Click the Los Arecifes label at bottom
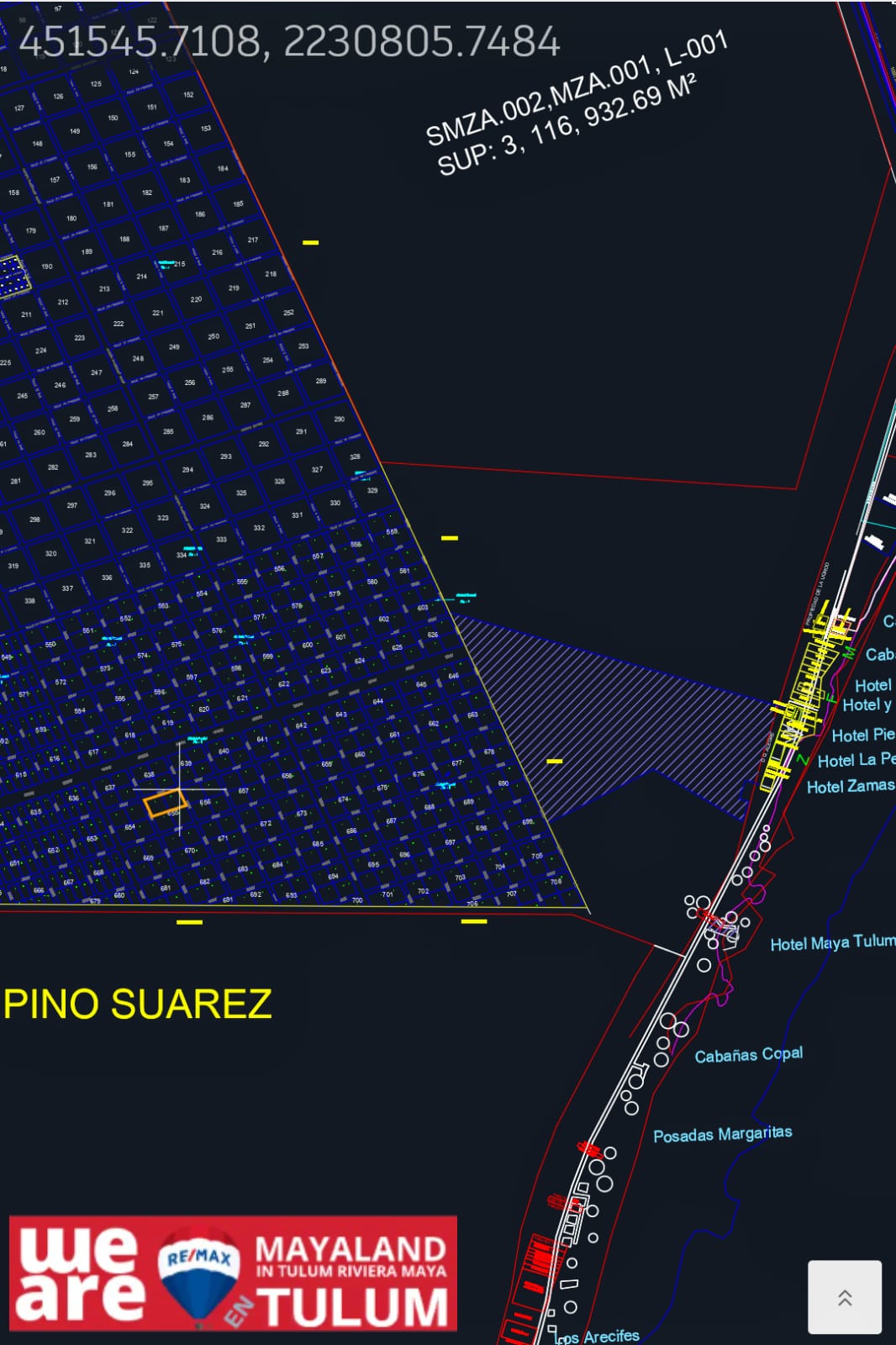Viewport: 896px width, 1345px height. tap(598, 1336)
